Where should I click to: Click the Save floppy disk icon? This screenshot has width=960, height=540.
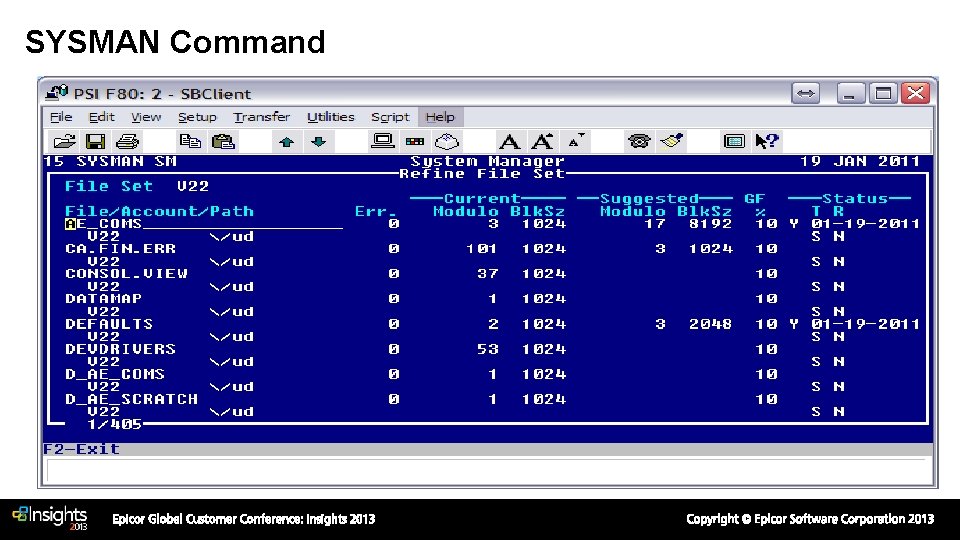[x=95, y=141]
